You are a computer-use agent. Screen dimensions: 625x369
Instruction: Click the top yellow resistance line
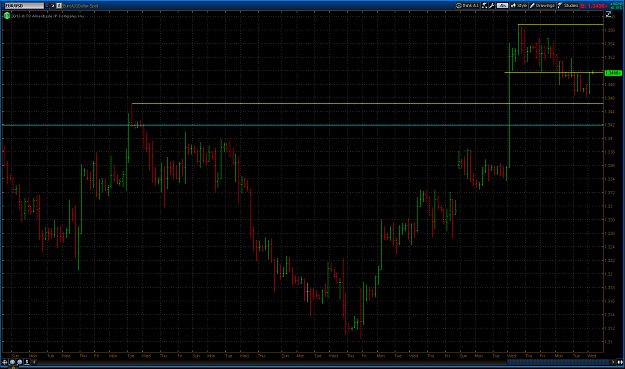561,25
